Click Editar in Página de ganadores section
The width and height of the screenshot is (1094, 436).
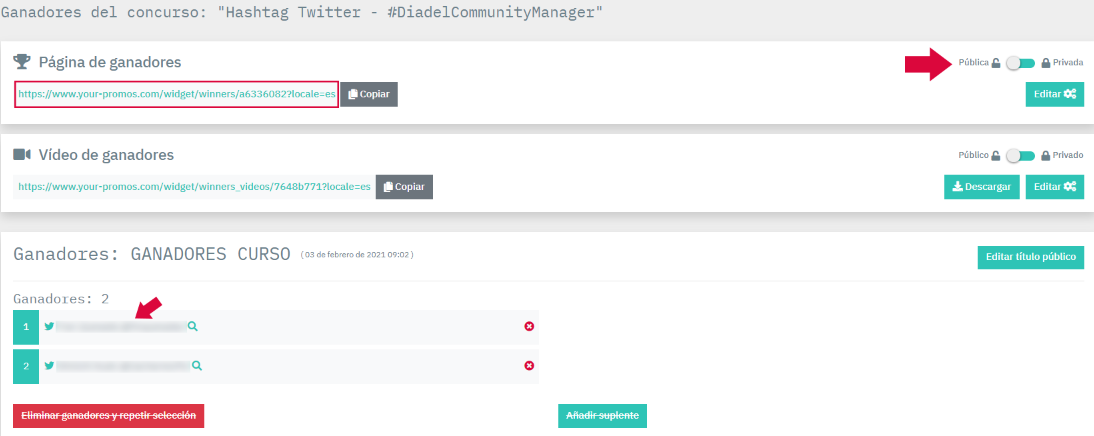(1054, 94)
